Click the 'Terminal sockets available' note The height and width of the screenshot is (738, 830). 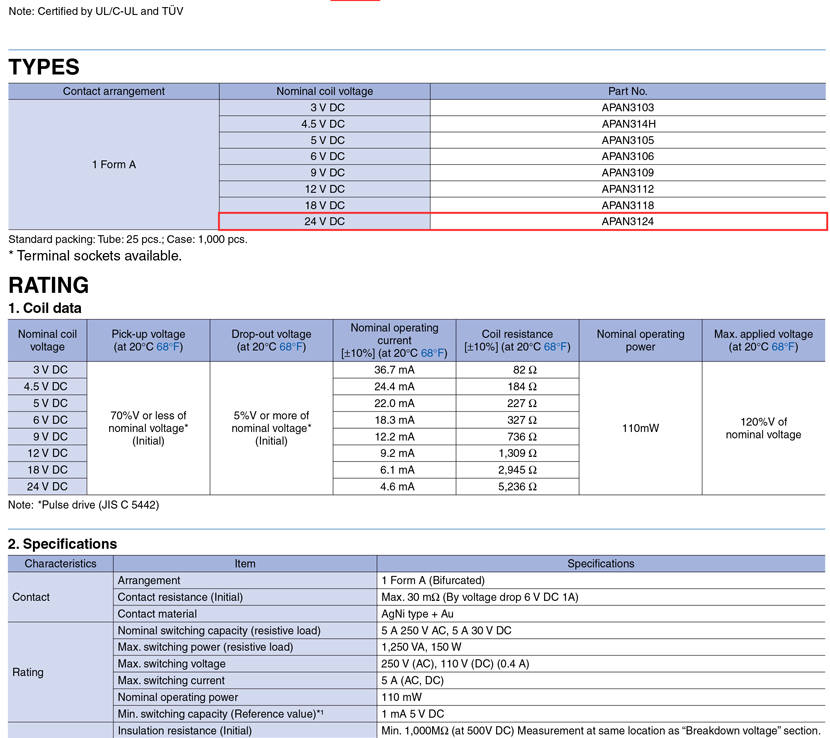point(95,256)
